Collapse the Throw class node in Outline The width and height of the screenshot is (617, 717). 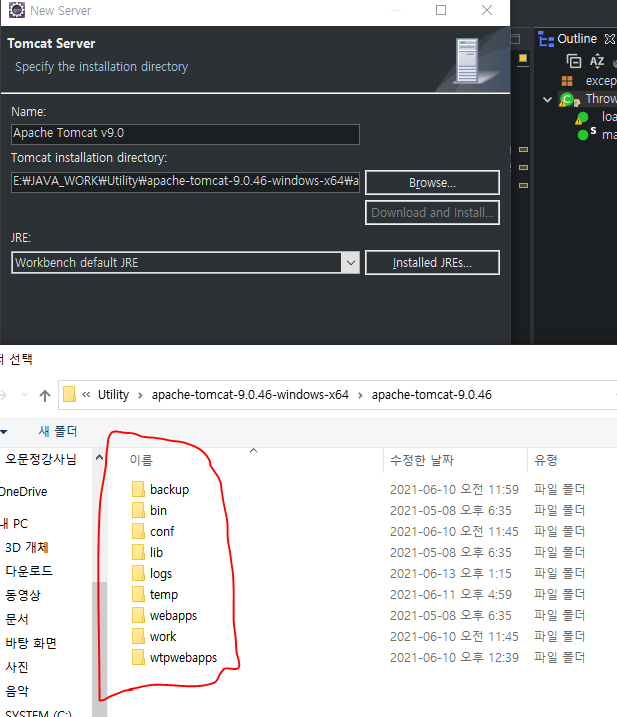click(x=547, y=99)
